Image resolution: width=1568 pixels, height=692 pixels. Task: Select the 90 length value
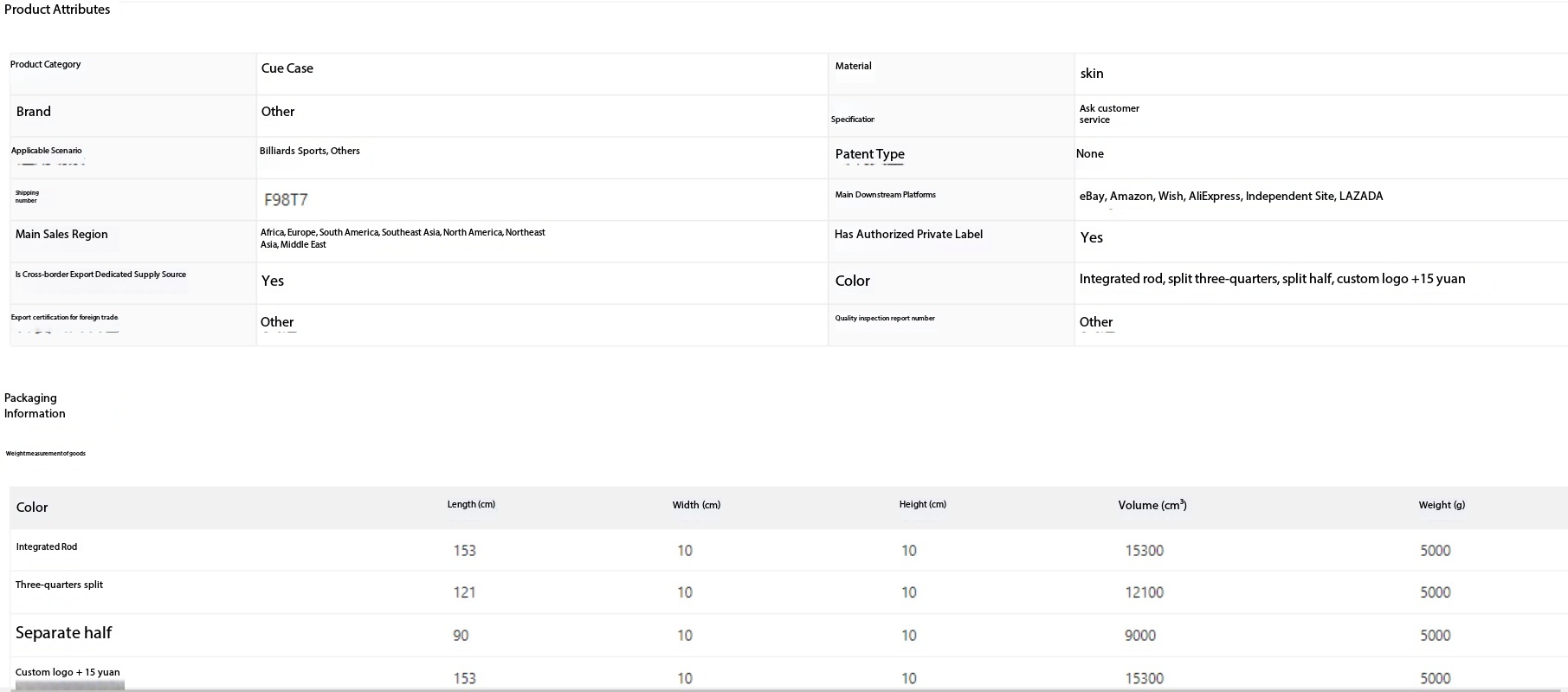click(461, 636)
